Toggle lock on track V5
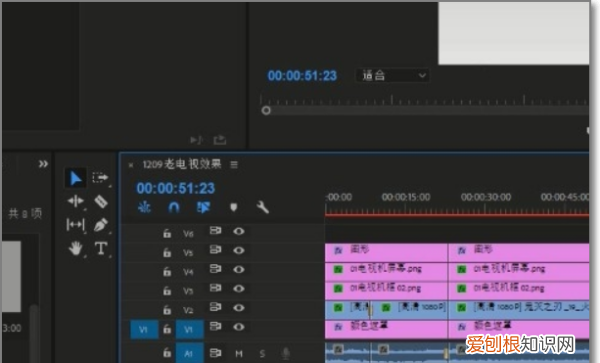 coord(167,252)
